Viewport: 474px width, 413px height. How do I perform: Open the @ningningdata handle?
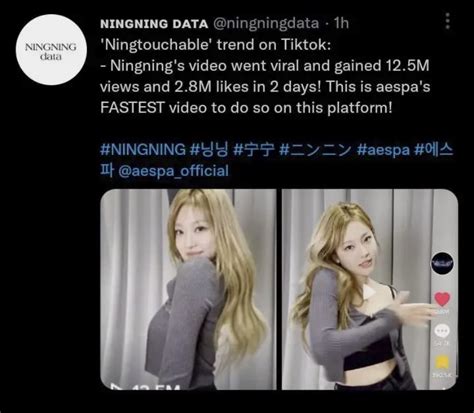[266, 24]
